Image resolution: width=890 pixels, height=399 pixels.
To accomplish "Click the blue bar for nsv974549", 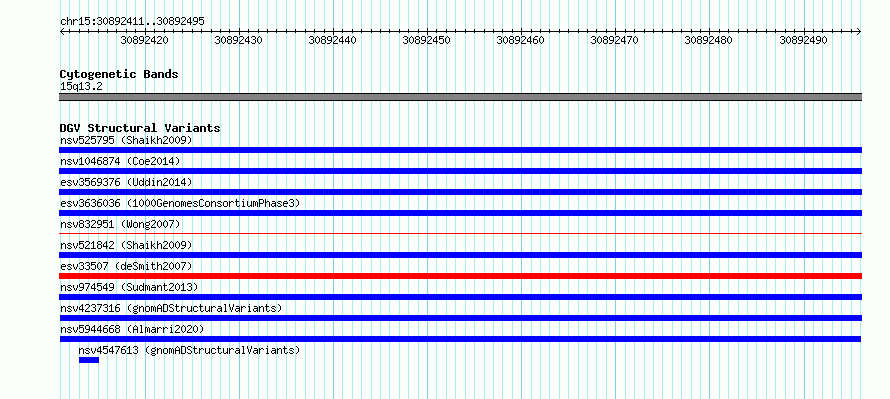I will tap(460, 297).
